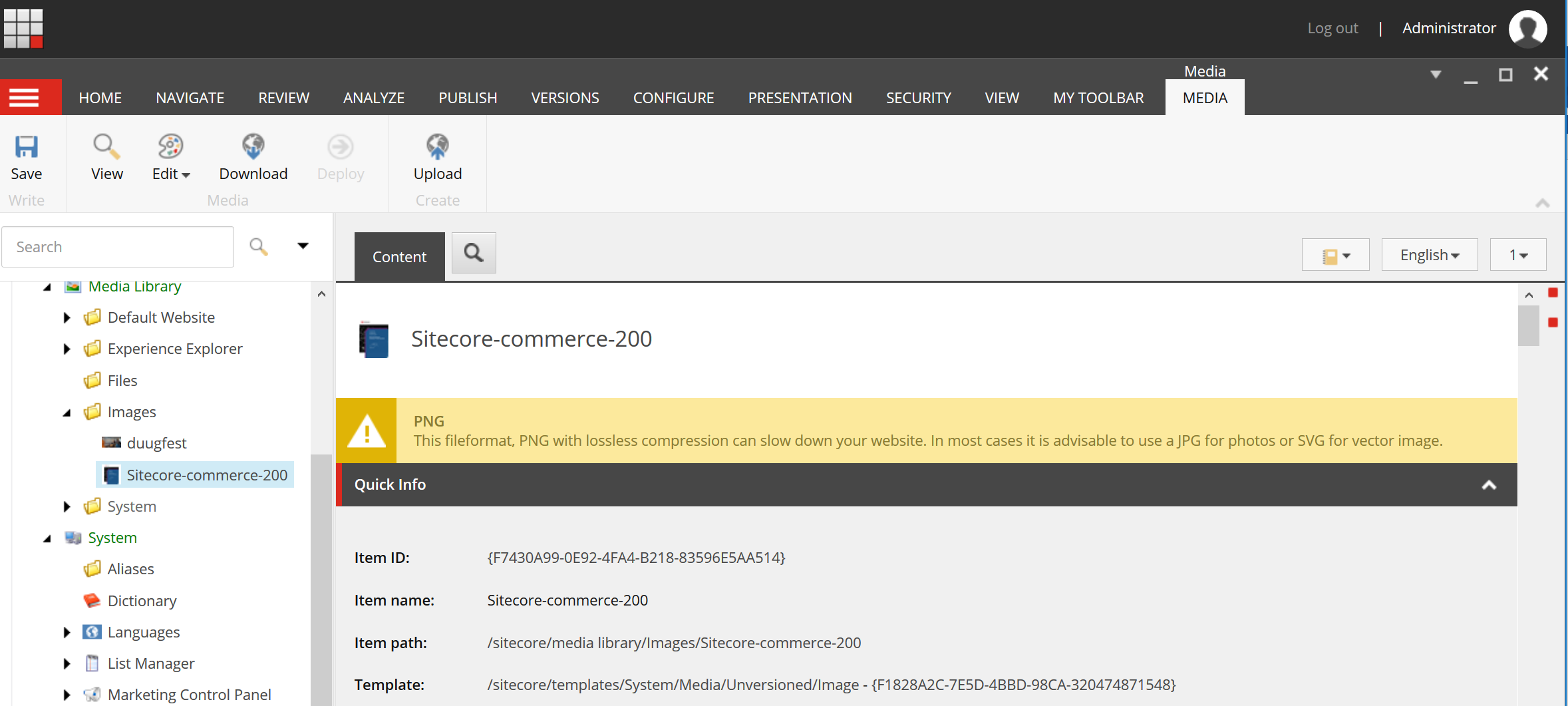
Task: Select the MEDIA ribbon tab
Action: [x=1205, y=98]
